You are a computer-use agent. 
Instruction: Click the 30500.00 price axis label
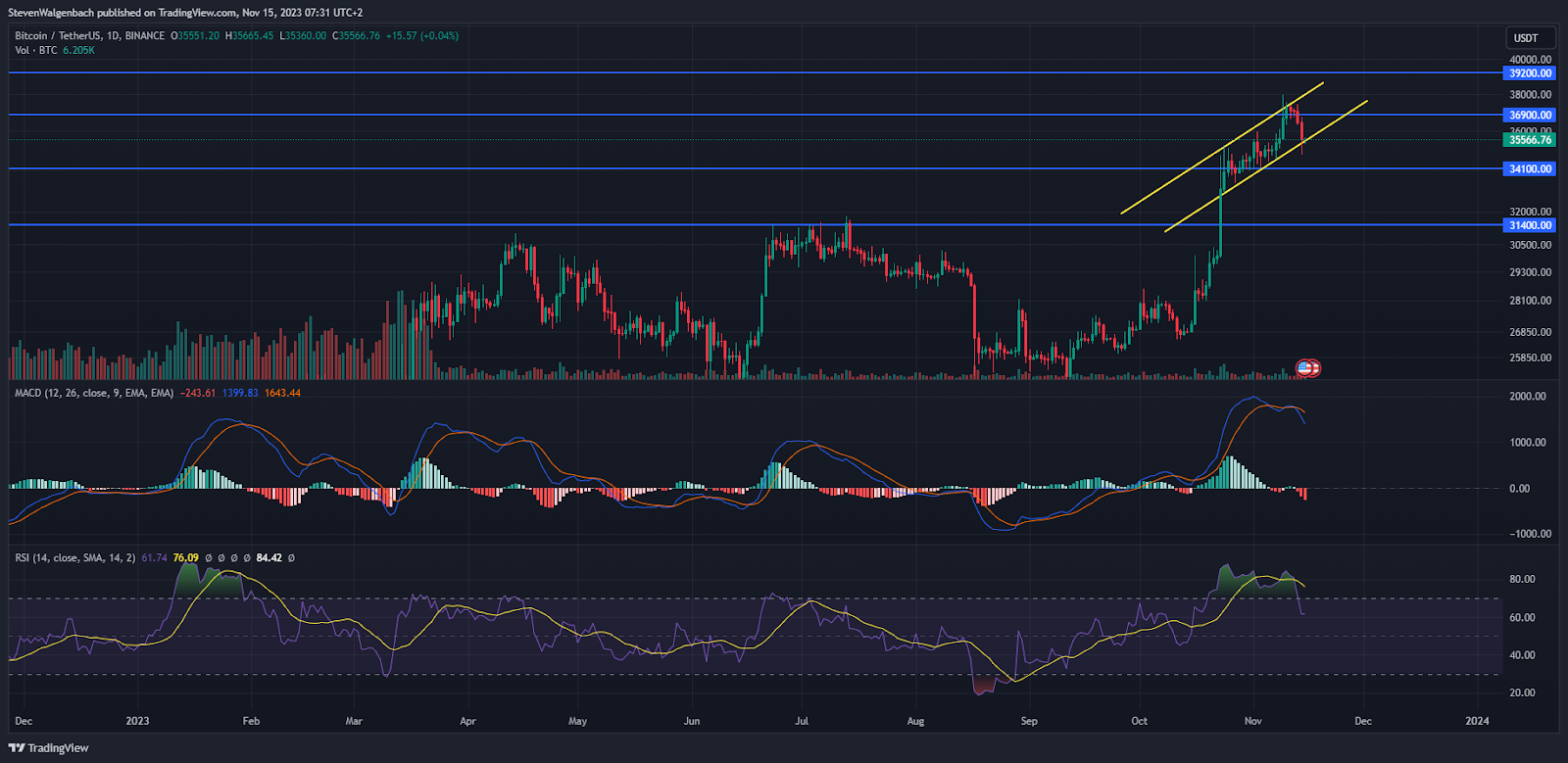click(1530, 245)
